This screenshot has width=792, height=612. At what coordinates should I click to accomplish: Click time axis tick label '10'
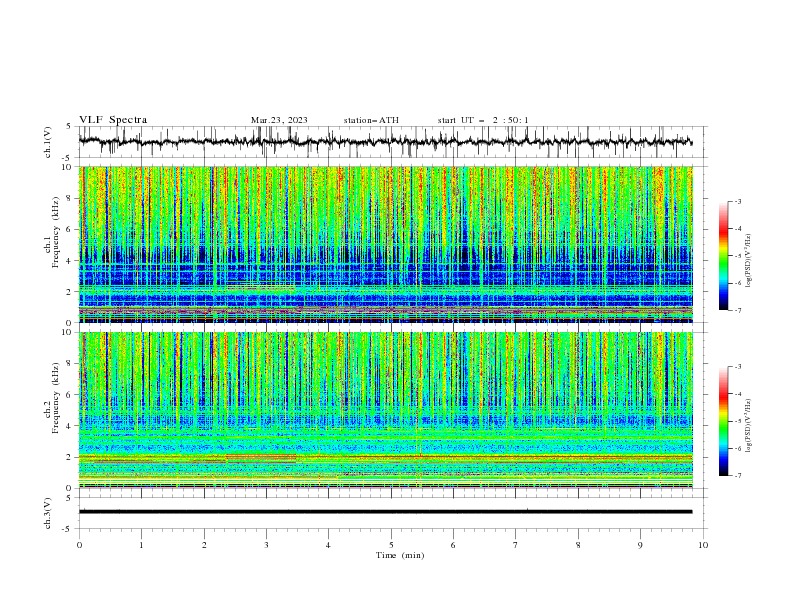(703, 545)
